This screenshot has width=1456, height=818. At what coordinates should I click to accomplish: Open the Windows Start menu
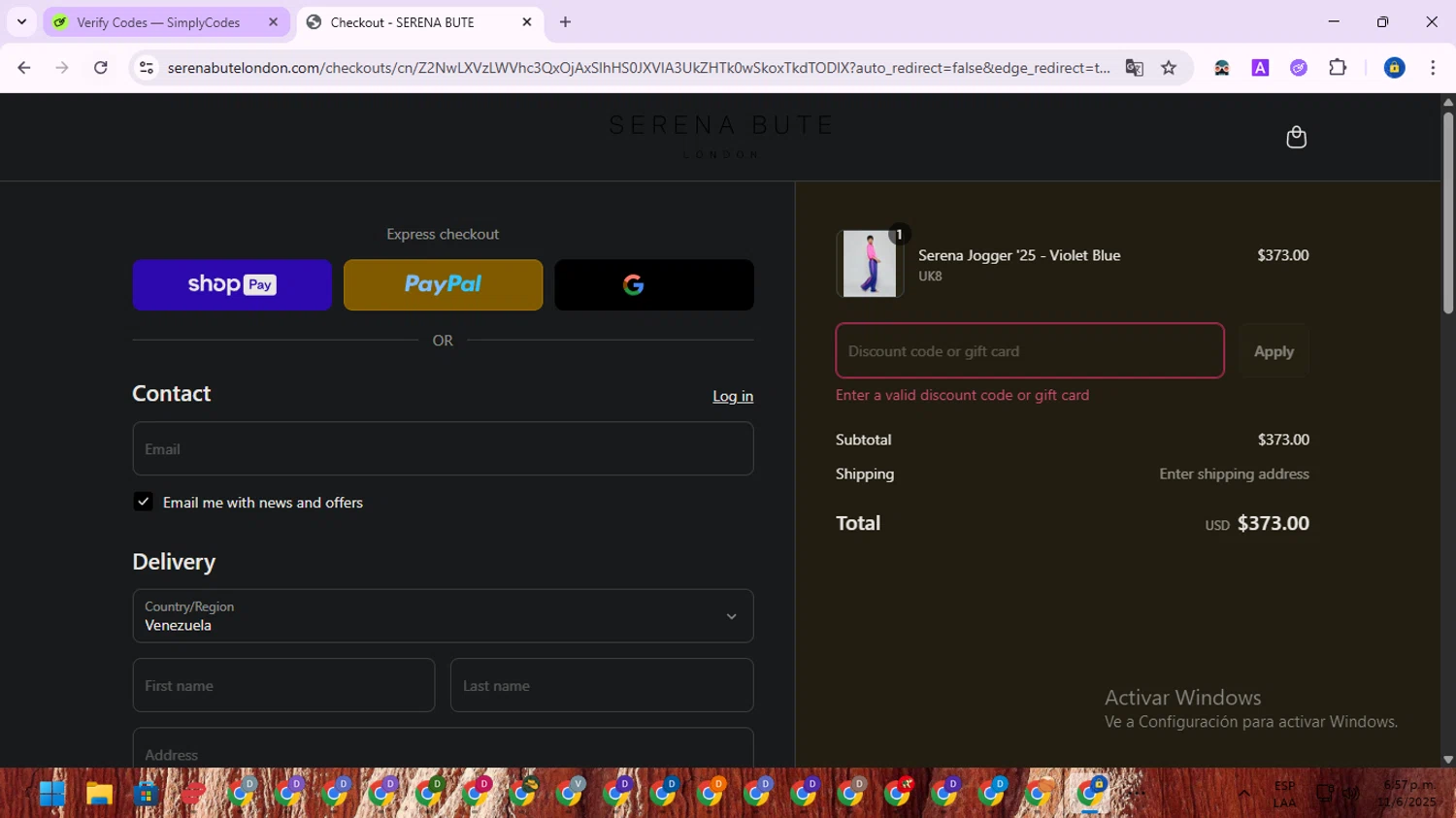pos(51,794)
